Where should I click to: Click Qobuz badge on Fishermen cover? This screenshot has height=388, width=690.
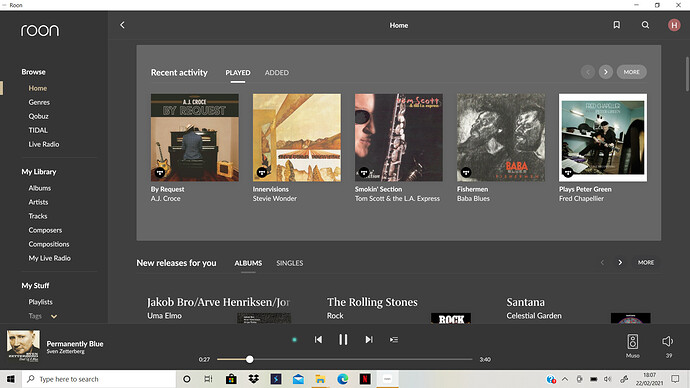(466, 172)
